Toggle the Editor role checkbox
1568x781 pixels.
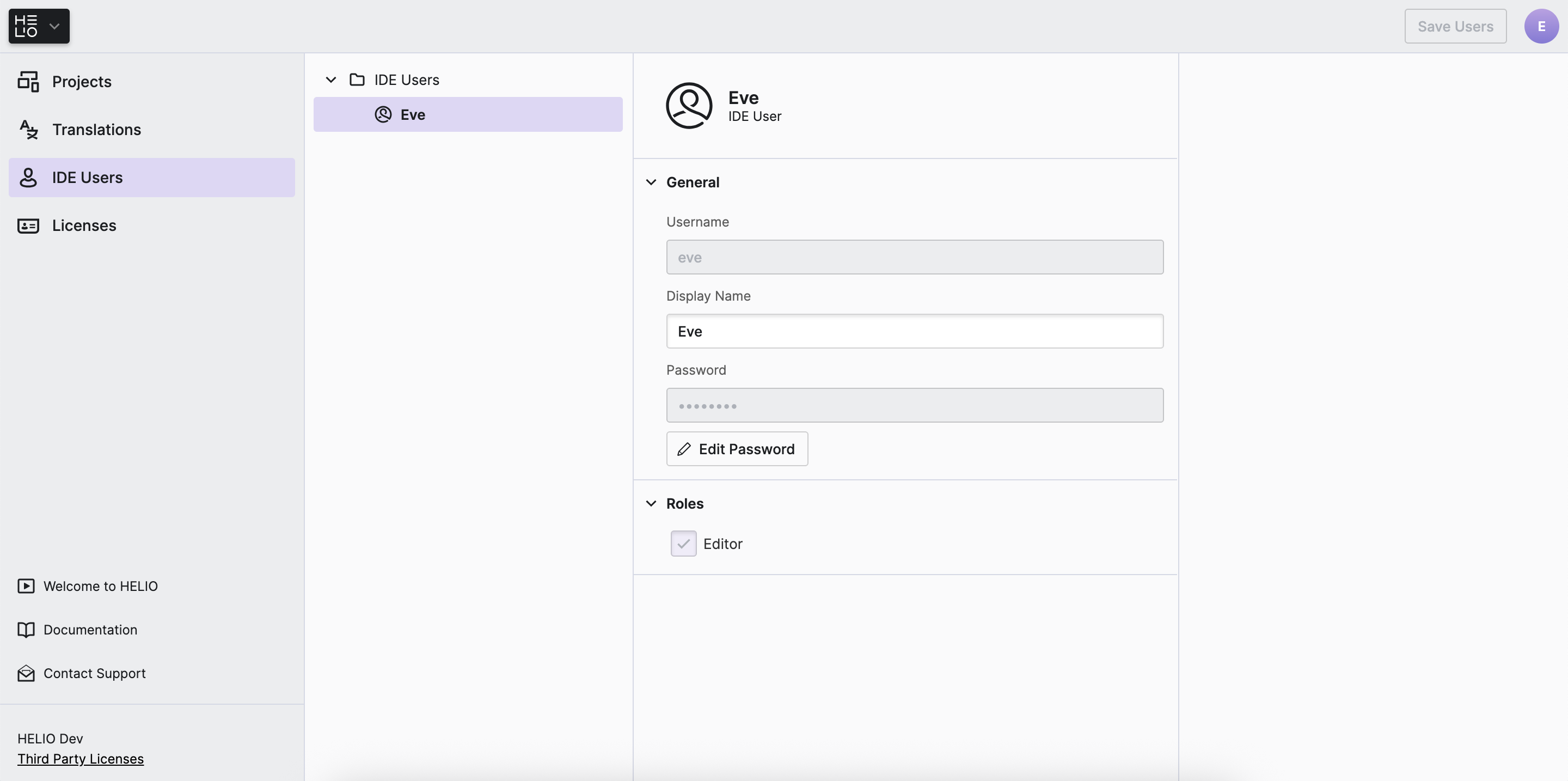point(683,544)
